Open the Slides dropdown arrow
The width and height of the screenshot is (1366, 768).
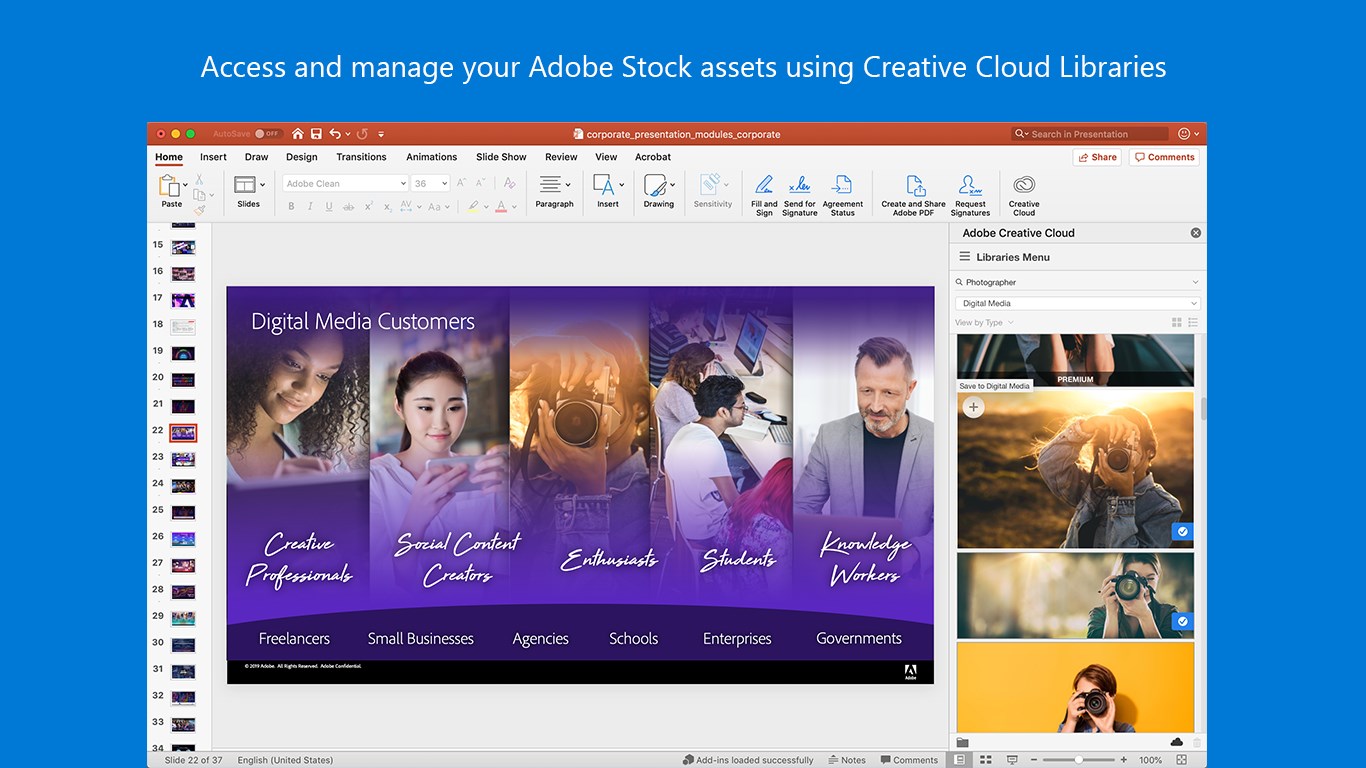[x=262, y=185]
